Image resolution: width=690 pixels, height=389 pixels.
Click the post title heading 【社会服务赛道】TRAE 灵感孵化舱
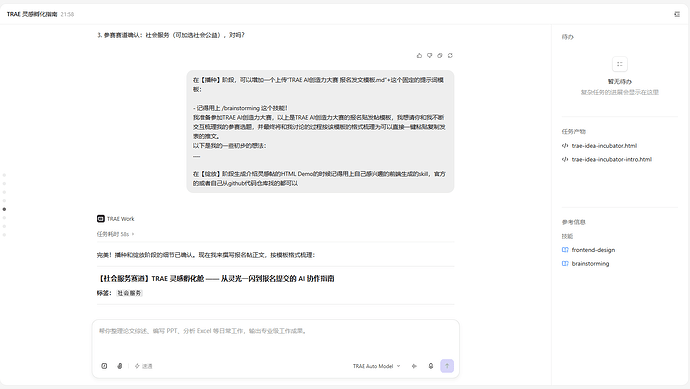[216, 279]
